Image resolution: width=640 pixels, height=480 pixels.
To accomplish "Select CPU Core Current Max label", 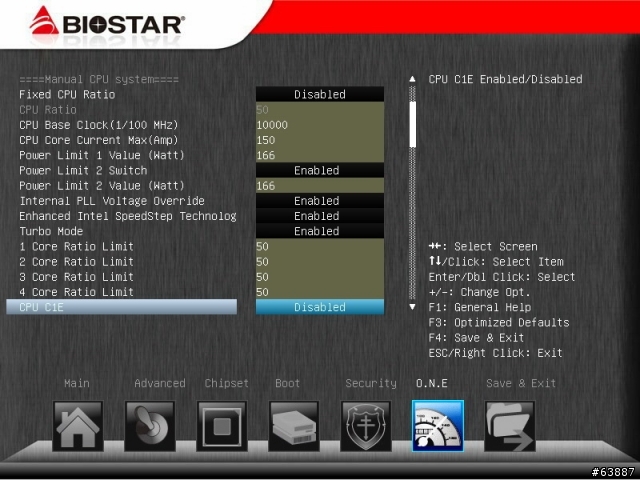I will [99, 140].
